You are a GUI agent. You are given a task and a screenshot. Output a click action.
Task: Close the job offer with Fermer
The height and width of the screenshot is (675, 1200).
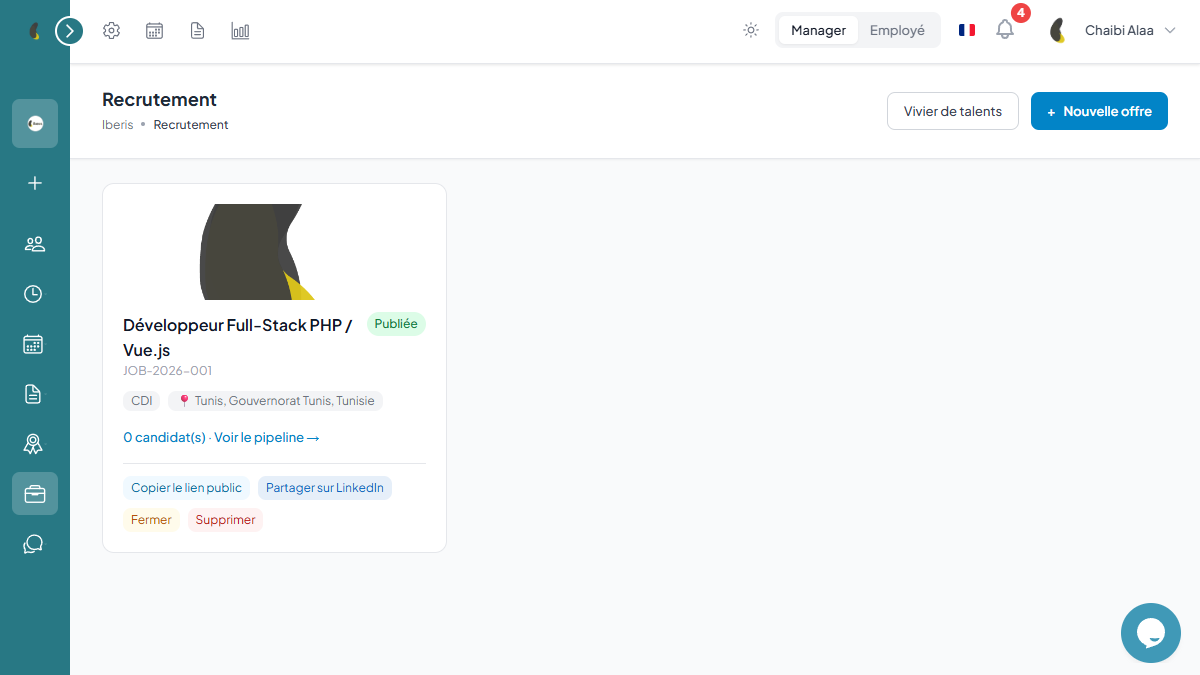(x=151, y=520)
